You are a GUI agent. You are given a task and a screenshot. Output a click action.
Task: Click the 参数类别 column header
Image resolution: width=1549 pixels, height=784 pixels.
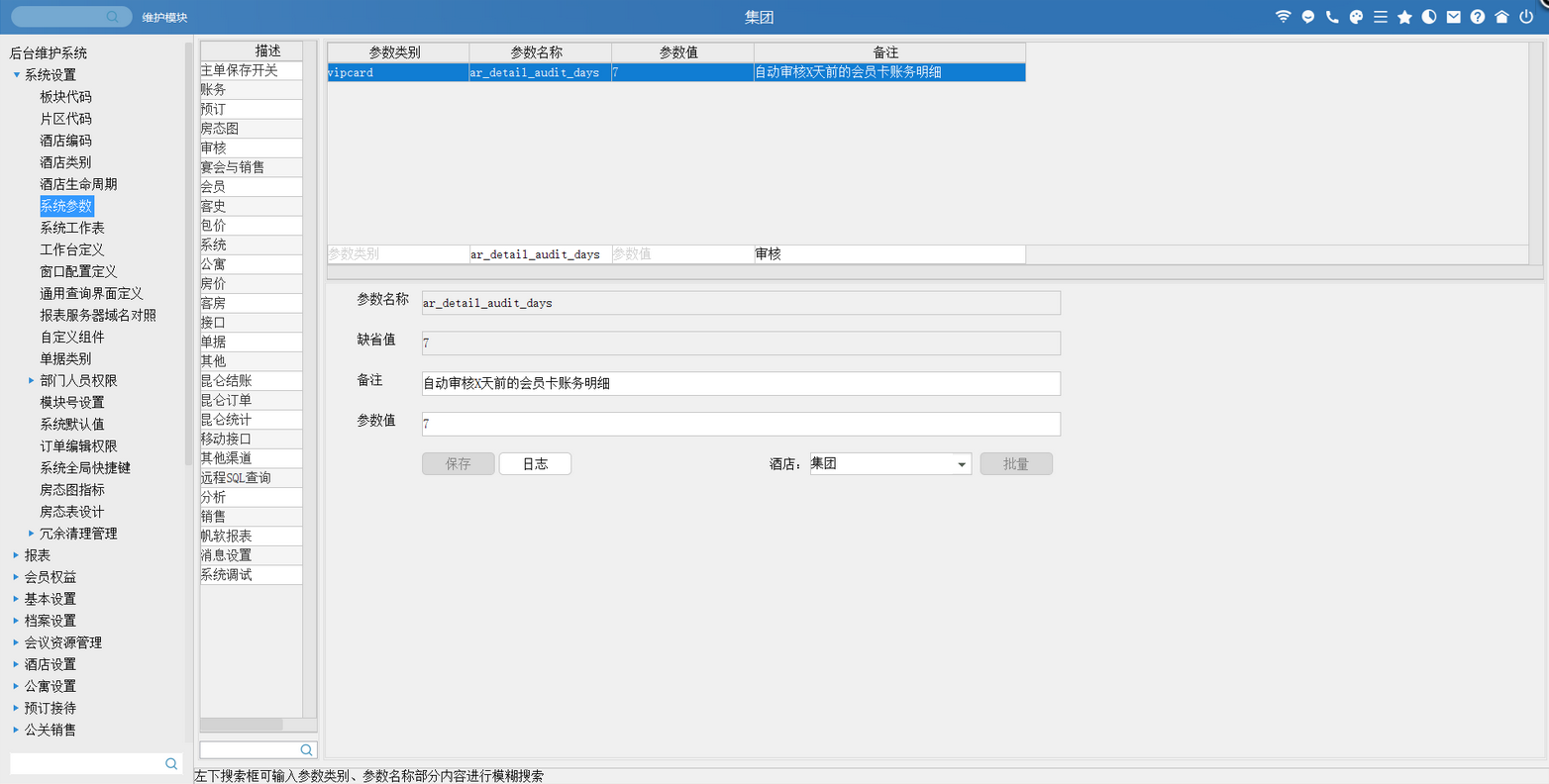click(x=398, y=52)
